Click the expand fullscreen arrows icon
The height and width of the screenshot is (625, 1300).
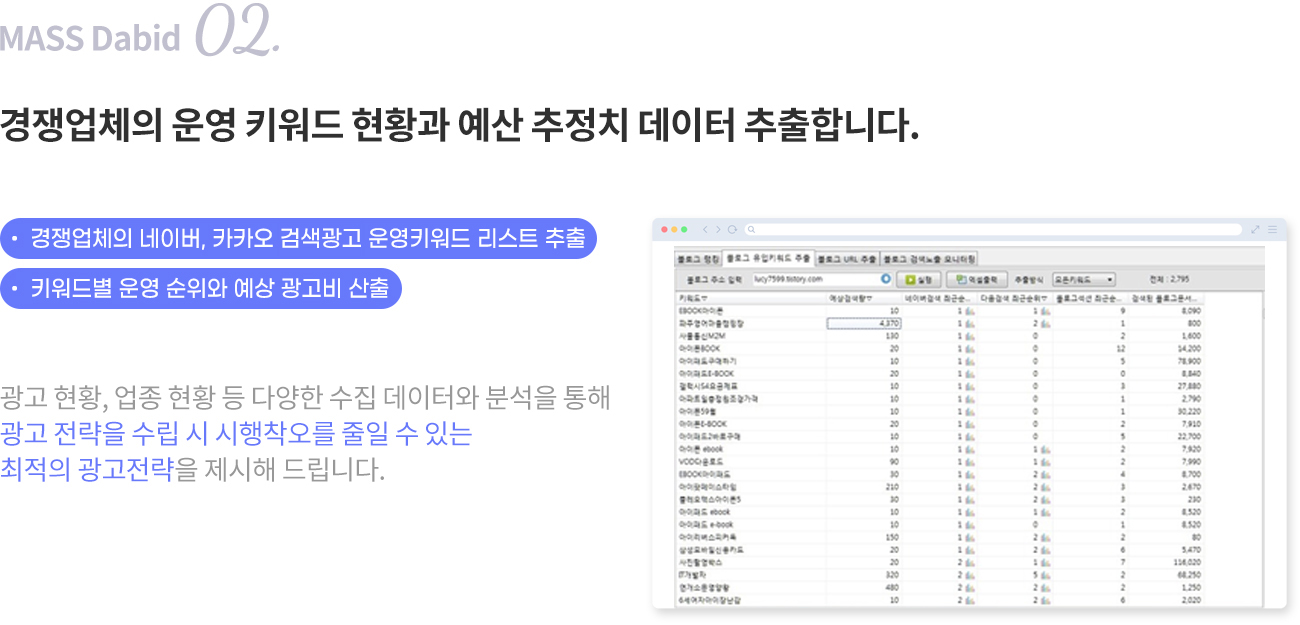tap(1255, 229)
